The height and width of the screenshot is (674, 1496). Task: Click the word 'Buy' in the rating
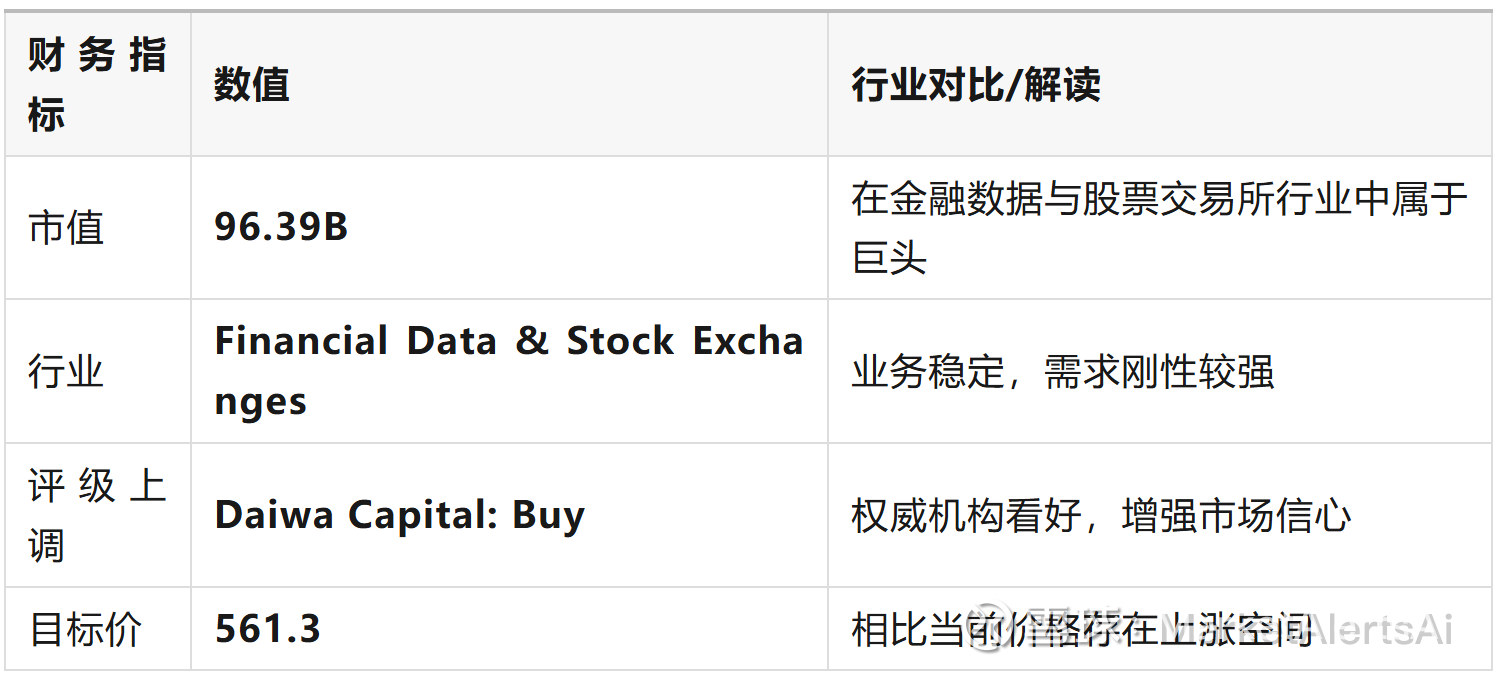click(548, 516)
